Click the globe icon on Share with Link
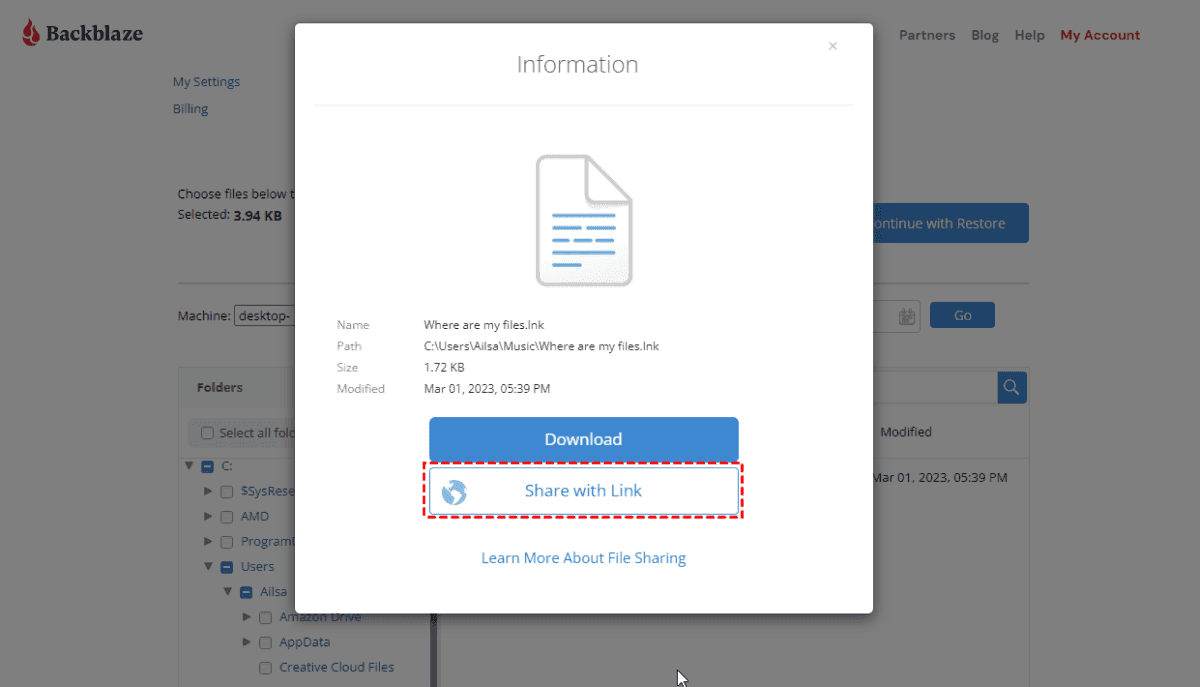Image resolution: width=1200 pixels, height=687 pixels. [x=455, y=491]
